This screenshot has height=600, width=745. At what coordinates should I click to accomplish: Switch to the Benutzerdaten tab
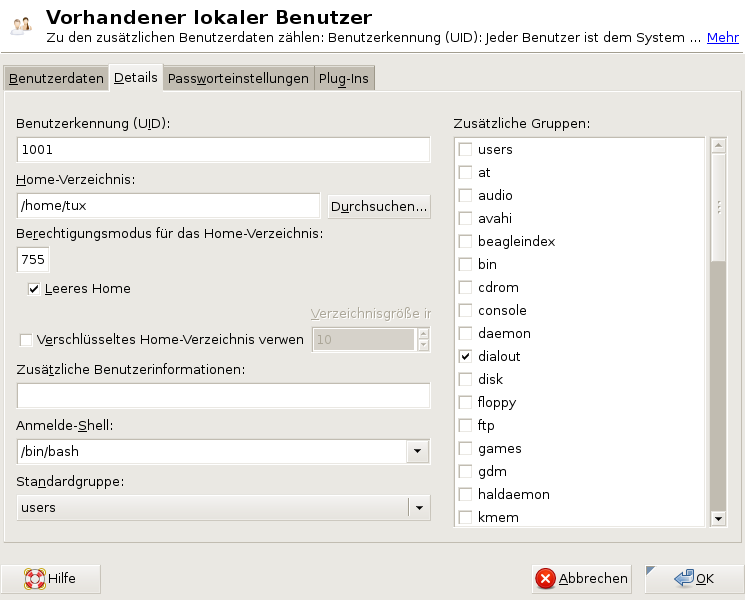coord(56,79)
